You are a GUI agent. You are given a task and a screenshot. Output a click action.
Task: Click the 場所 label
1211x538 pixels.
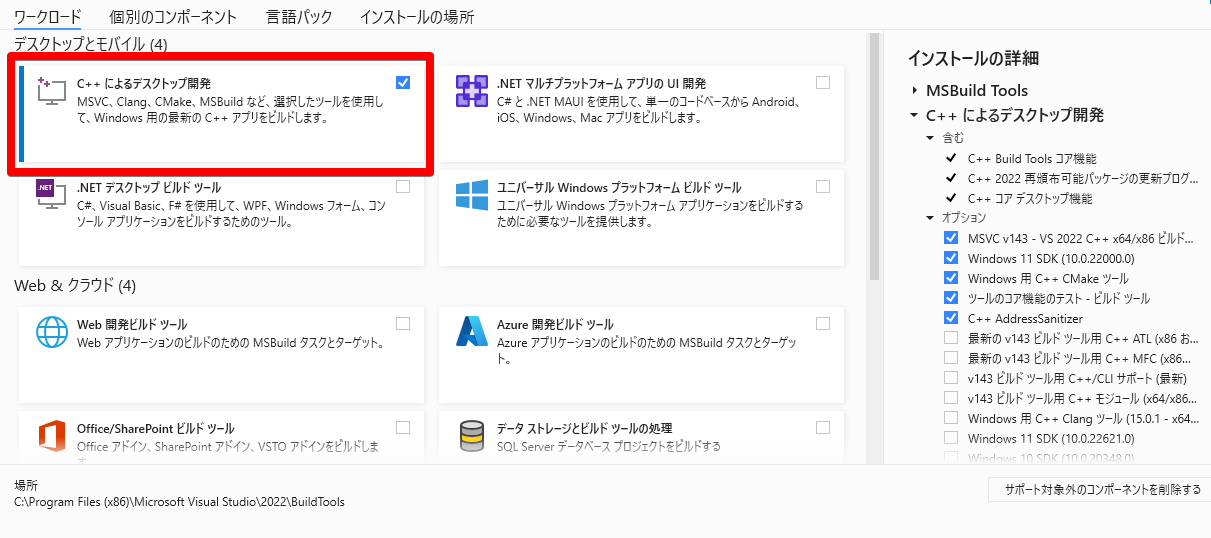(x=26, y=485)
